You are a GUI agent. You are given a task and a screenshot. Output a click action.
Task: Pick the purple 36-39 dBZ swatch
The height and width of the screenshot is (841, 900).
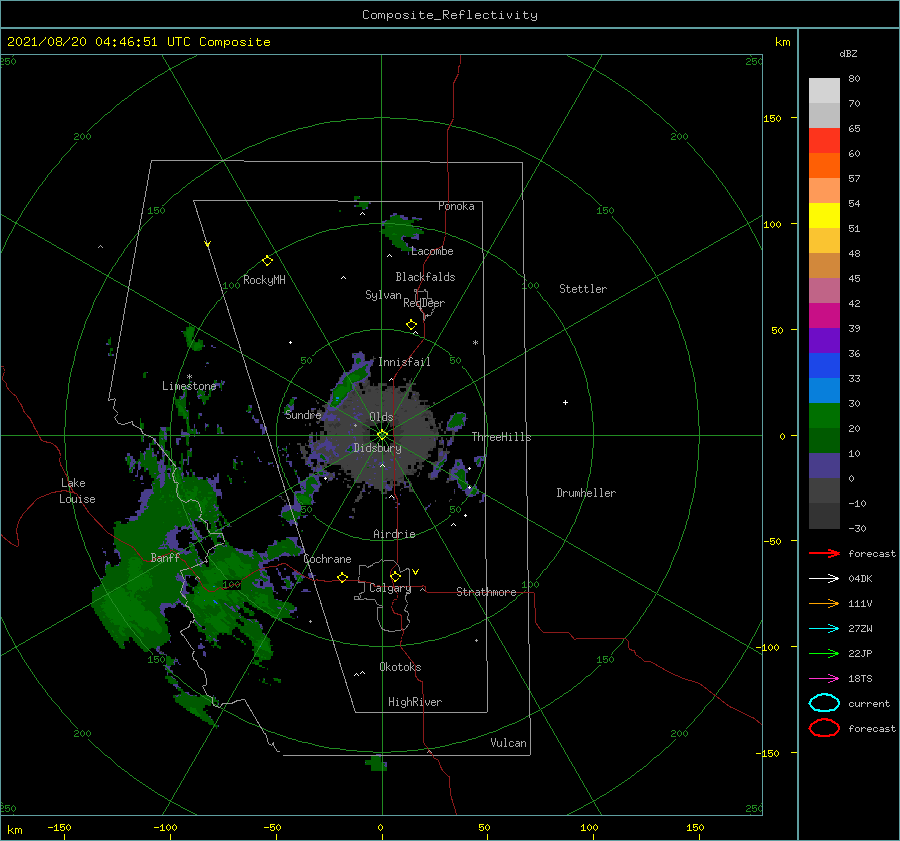824,341
